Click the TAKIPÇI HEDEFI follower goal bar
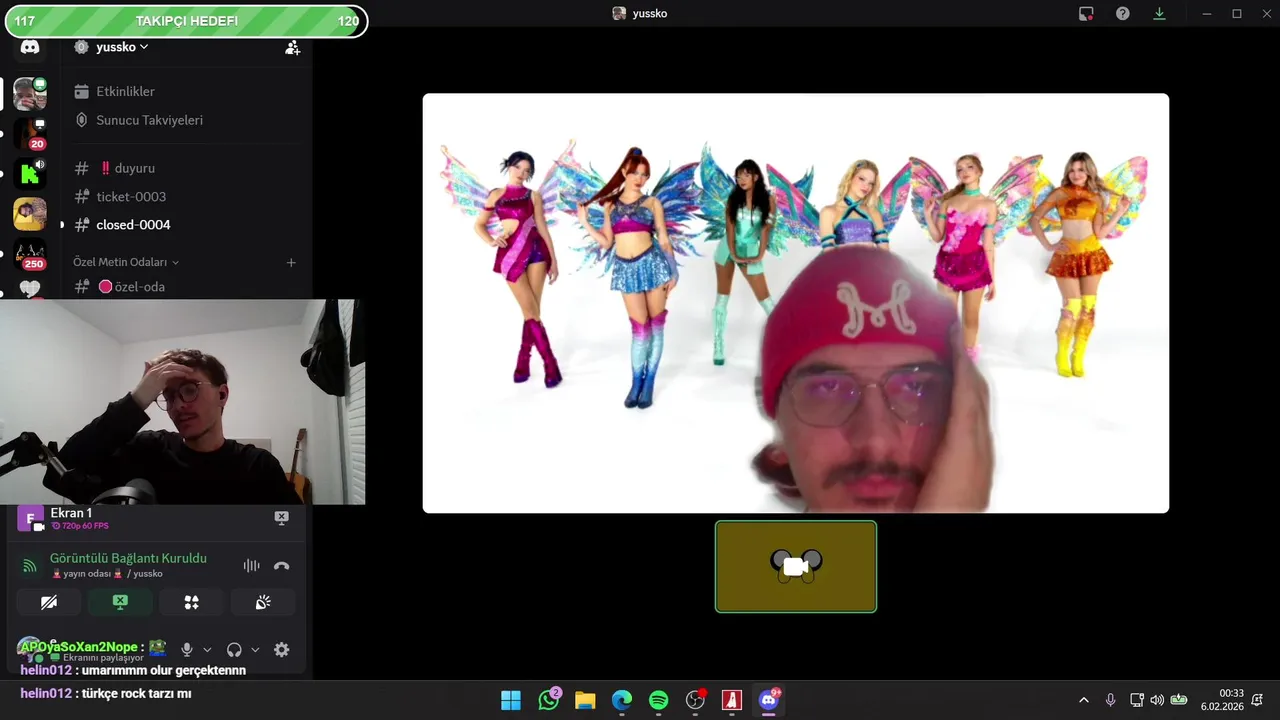The height and width of the screenshot is (720, 1280). [186, 21]
